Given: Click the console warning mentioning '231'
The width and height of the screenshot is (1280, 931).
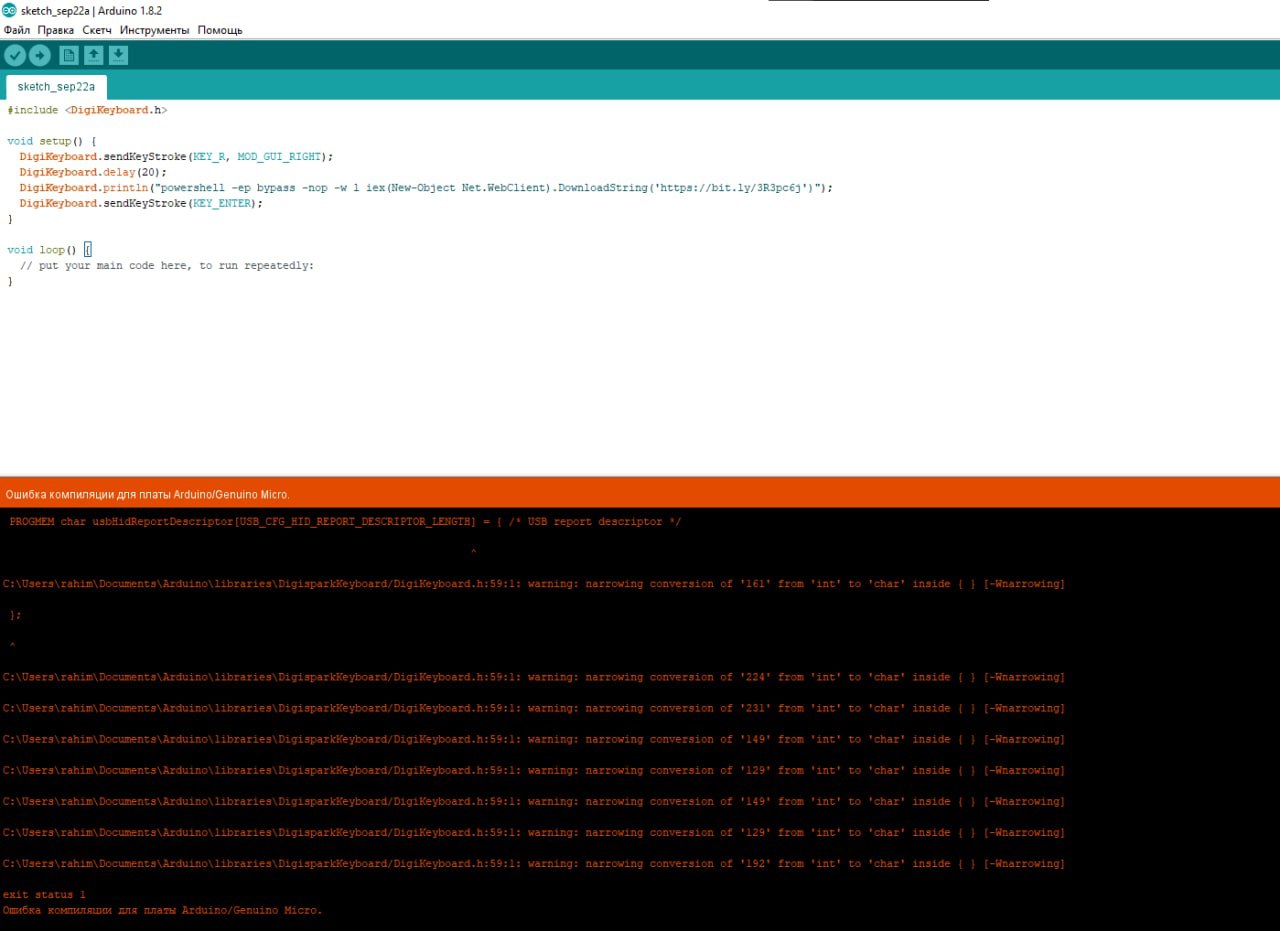Looking at the screenshot, I should pos(534,709).
